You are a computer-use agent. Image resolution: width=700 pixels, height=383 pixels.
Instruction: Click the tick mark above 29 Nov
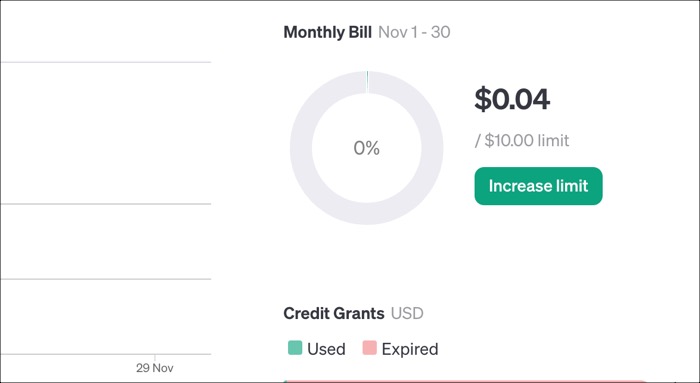(155, 357)
